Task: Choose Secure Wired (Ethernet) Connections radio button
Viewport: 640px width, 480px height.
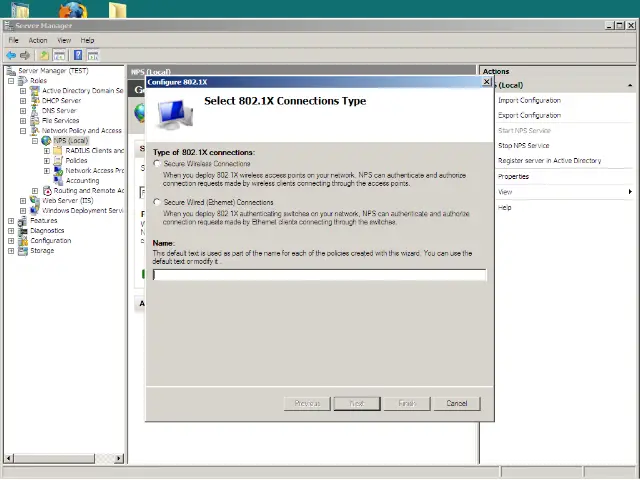Action: 157,202
